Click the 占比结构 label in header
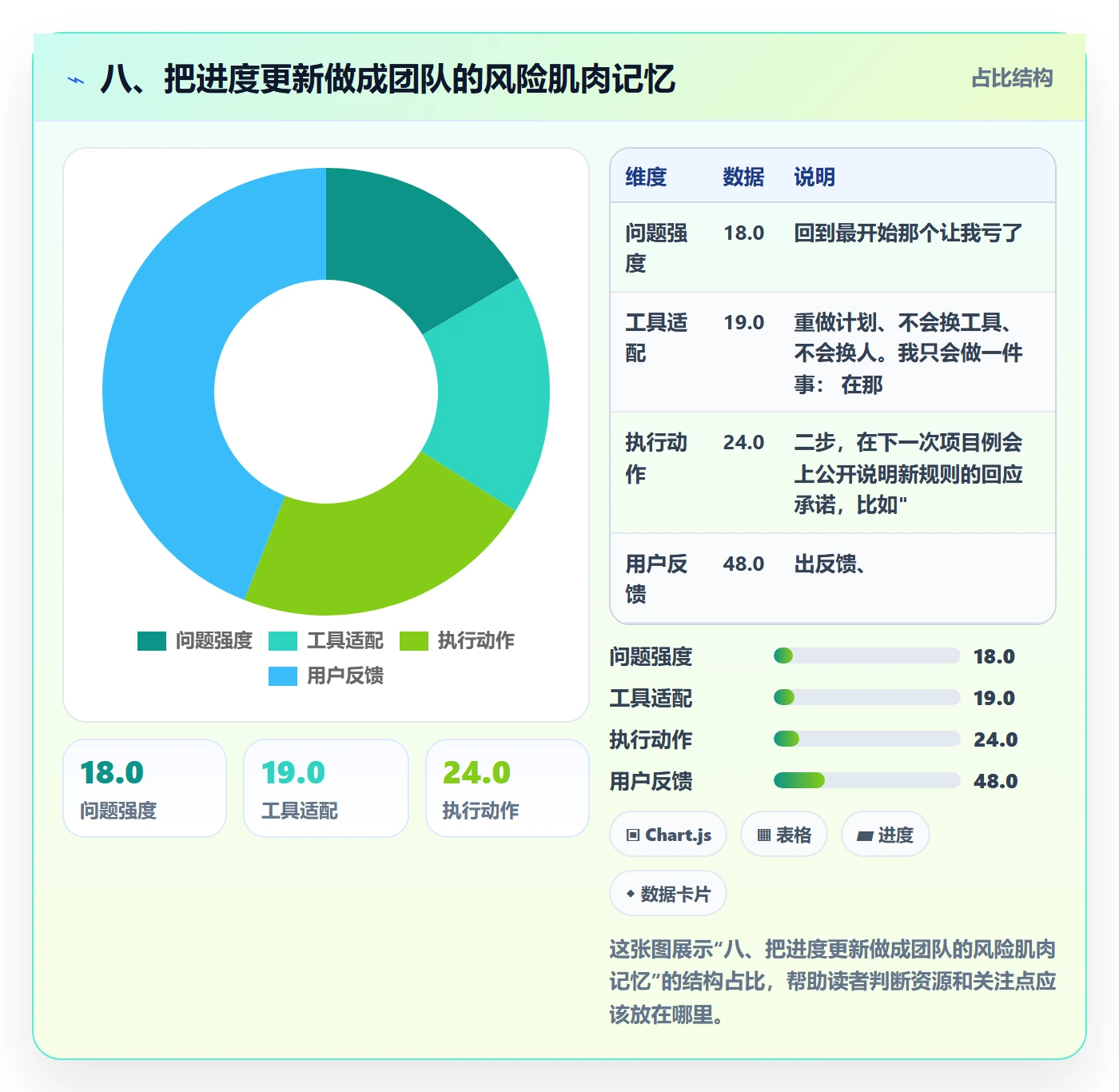The image size is (1119, 1092). click(x=1012, y=78)
